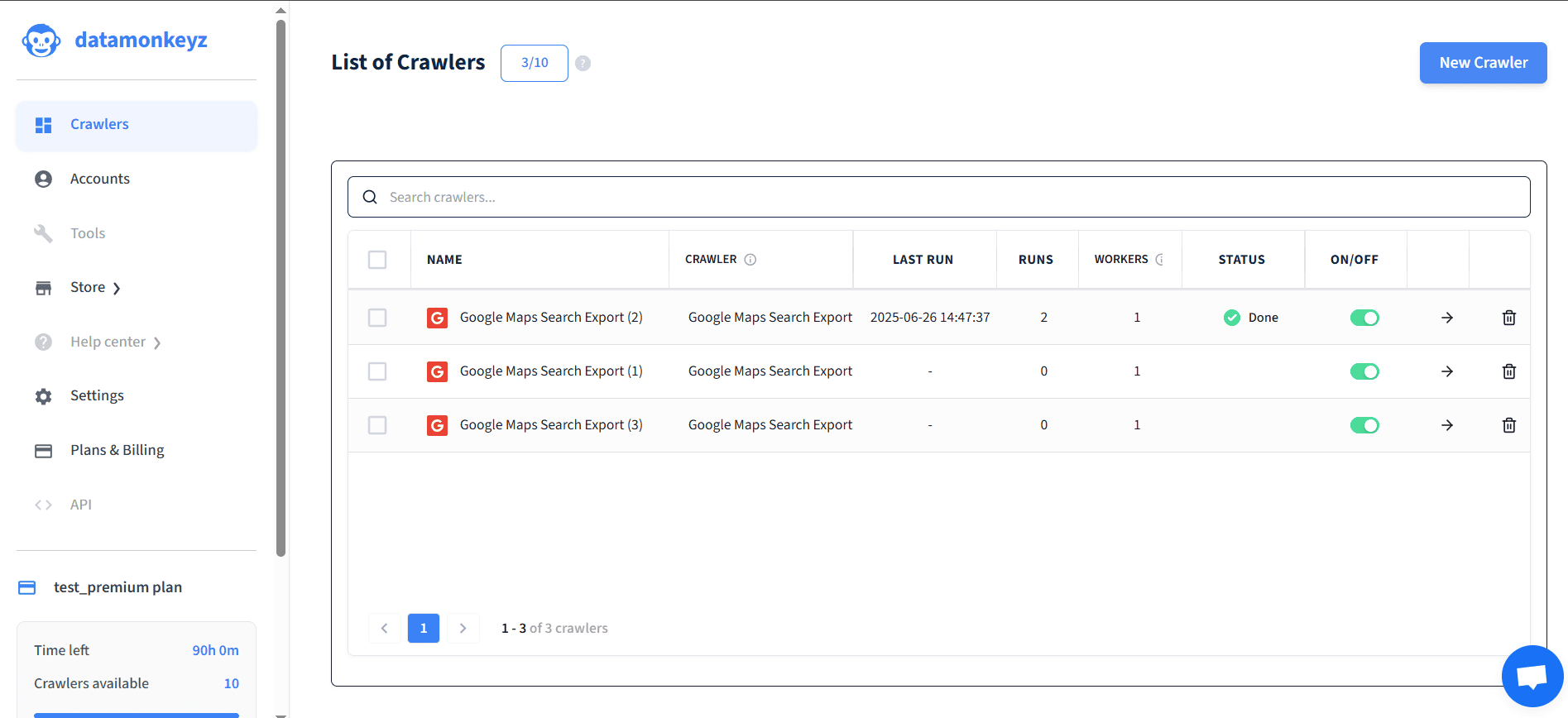
Task: Click the API code brackets icon
Action: pyautogui.click(x=44, y=505)
